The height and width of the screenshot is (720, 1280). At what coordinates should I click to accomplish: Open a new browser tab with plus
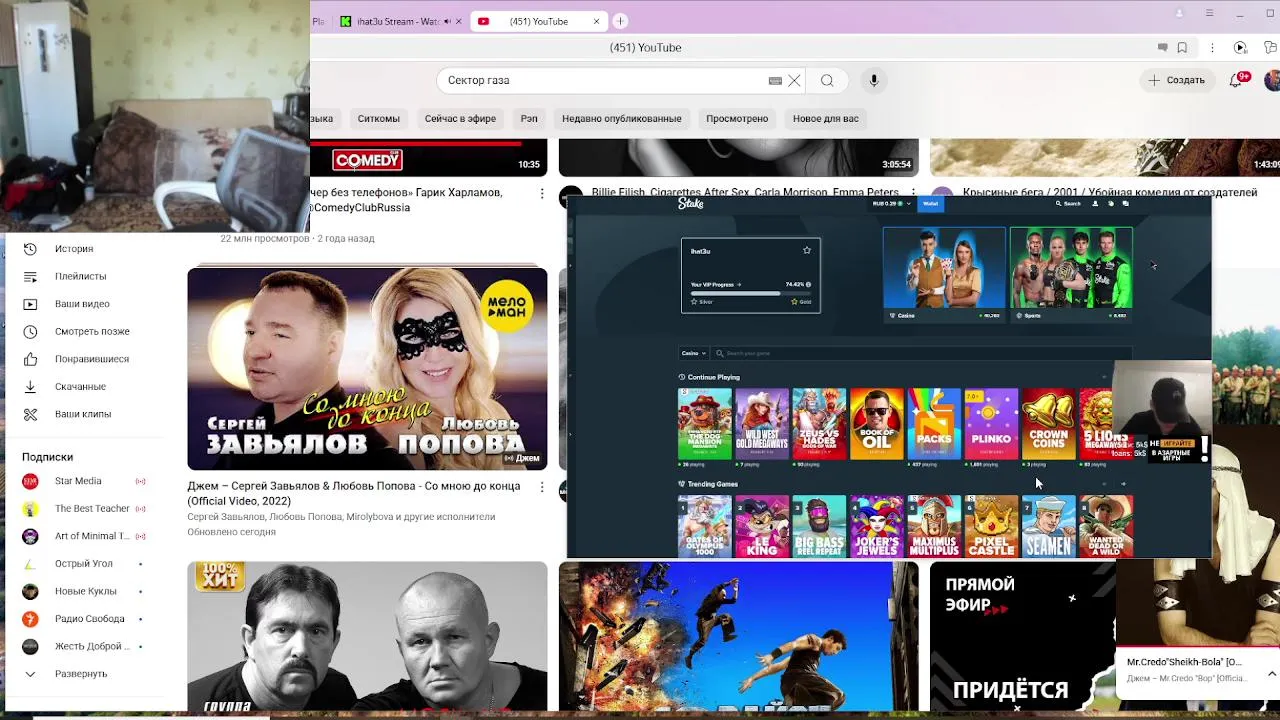[620, 21]
